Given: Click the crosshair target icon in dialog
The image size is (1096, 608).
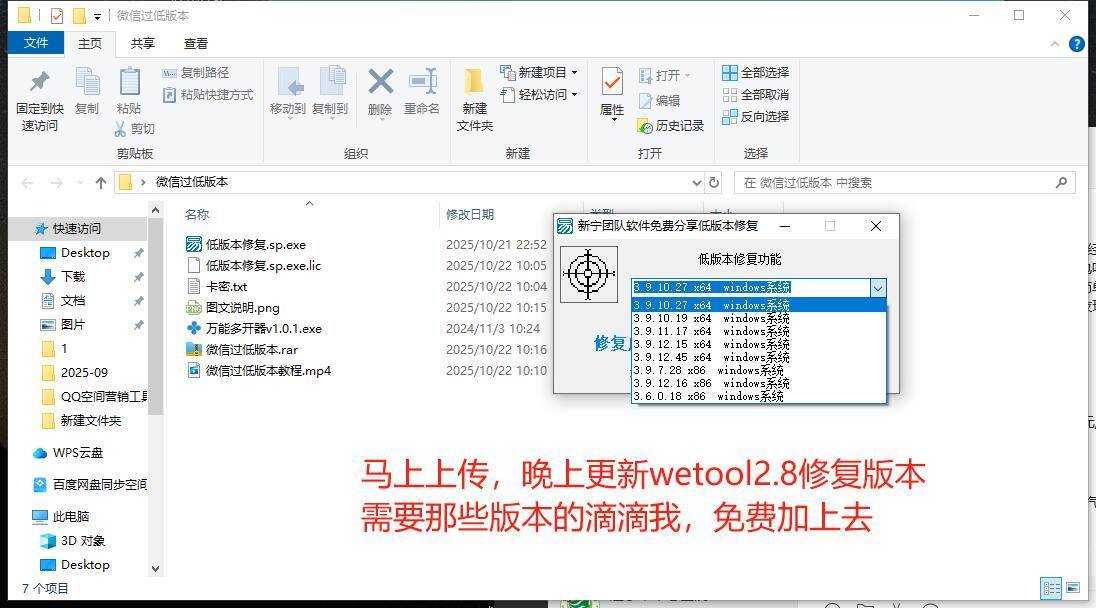Looking at the screenshot, I should click(x=588, y=274).
